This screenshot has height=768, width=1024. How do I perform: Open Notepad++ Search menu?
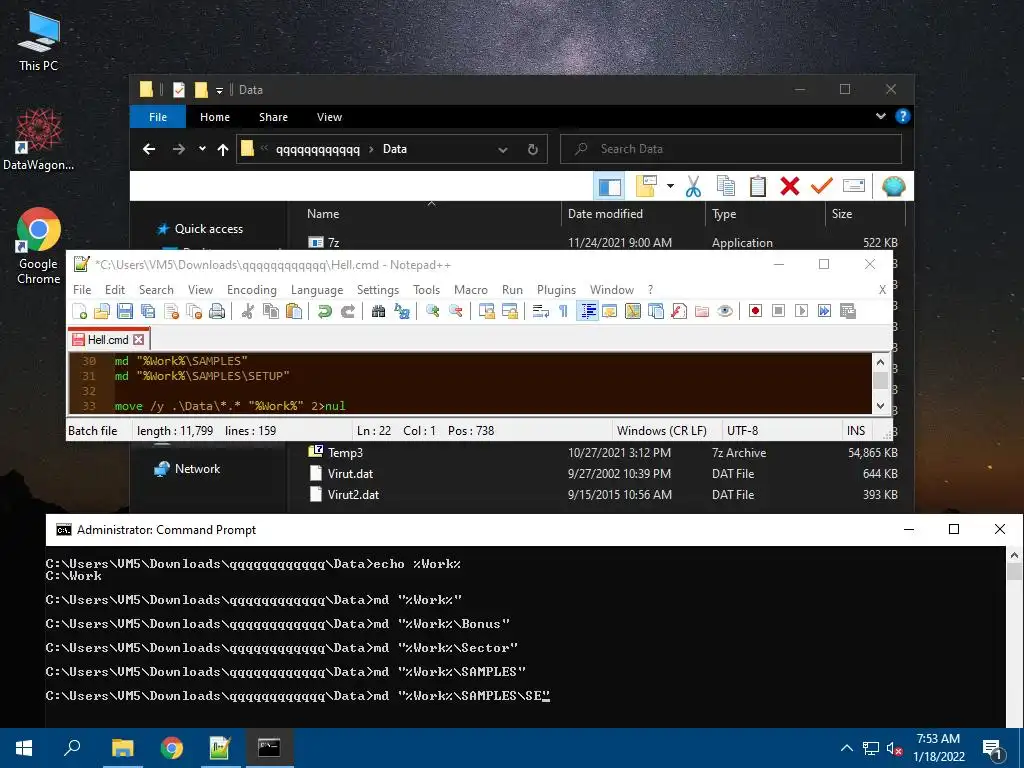point(156,289)
